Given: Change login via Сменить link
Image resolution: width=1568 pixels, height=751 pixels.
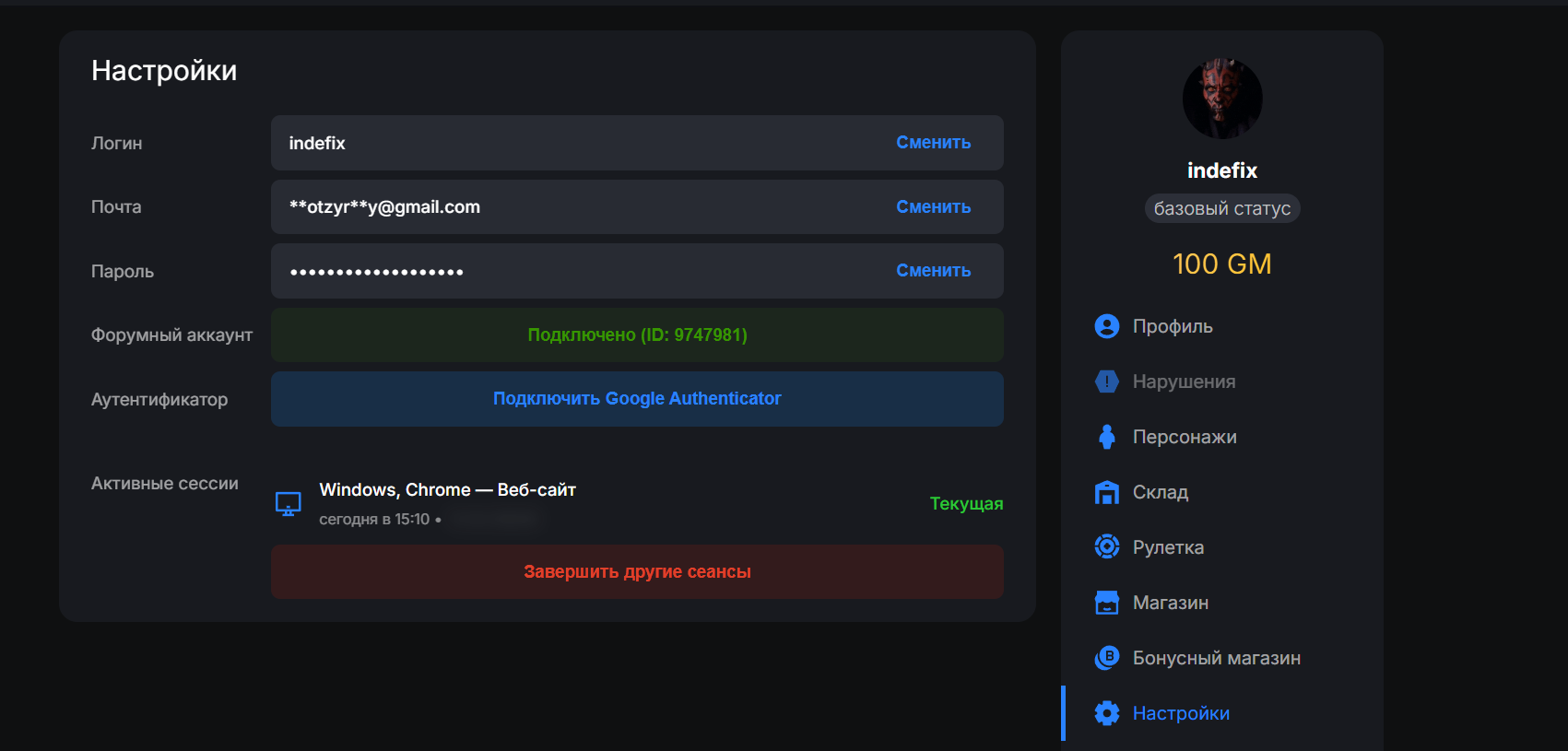Looking at the screenshot, I should coord(933,143).
